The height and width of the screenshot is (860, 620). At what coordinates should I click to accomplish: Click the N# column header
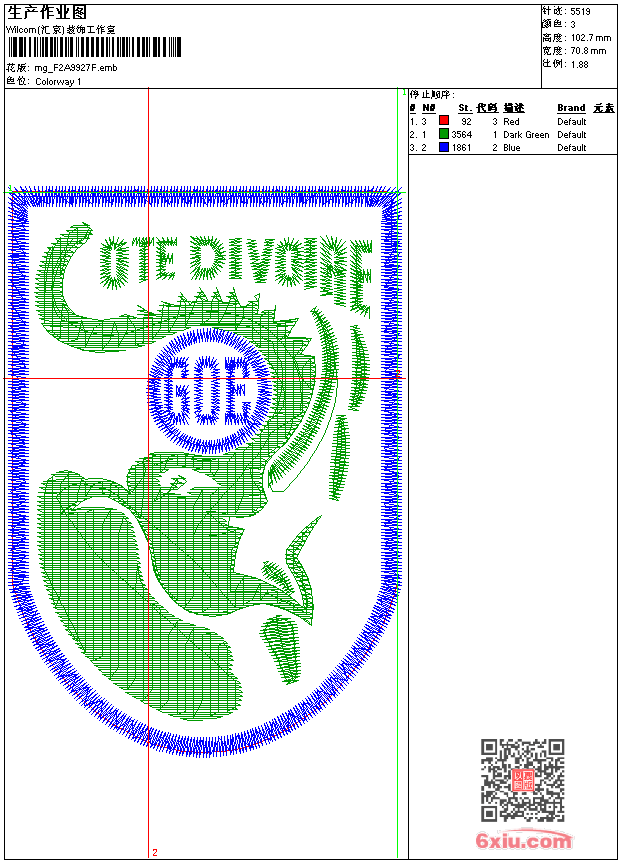429,108
